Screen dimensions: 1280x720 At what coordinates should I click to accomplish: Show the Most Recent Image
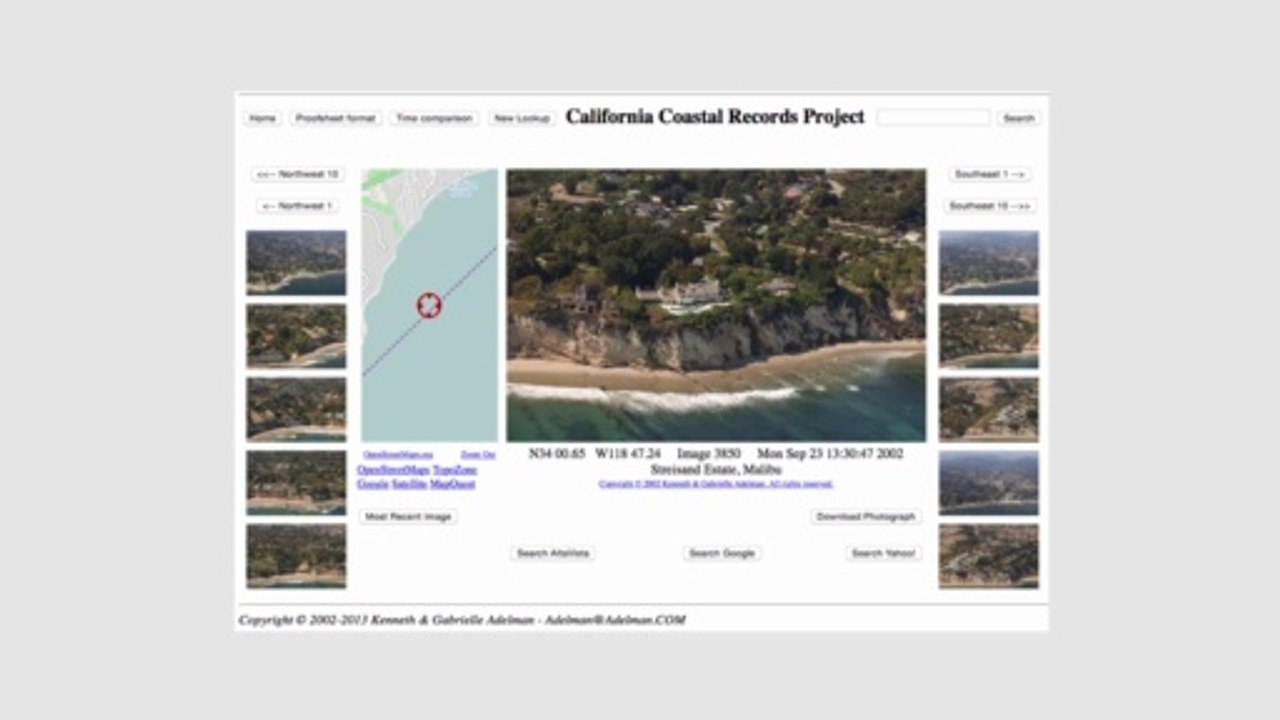pyautogui.click(x=408, y=517)
